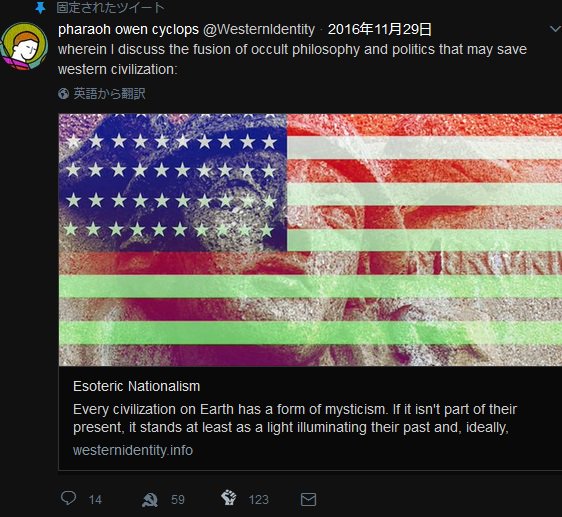The height and width of the screenshot is (517, 562).
Task: Expand the tweet options chevron menu
Action: (x=556, y=29)
